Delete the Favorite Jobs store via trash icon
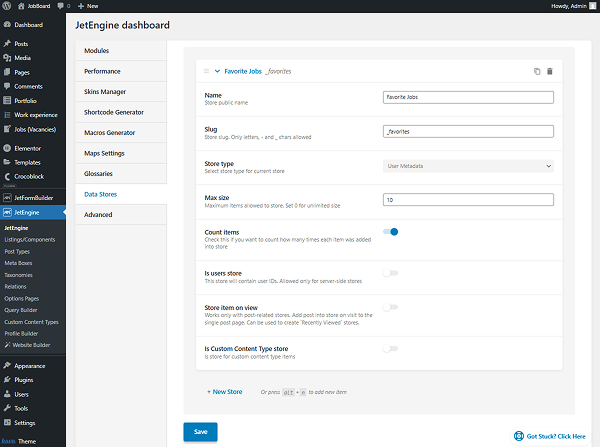Viewport: 600px width, 447px height. point(549,71)
